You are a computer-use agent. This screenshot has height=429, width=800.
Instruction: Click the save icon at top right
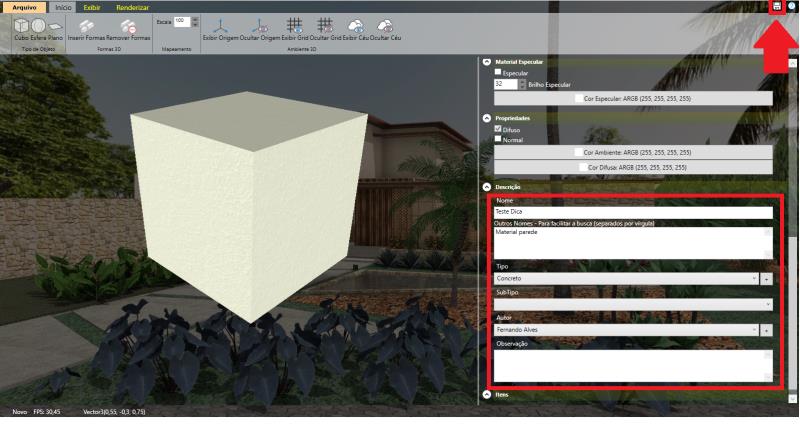coord(776,7)
